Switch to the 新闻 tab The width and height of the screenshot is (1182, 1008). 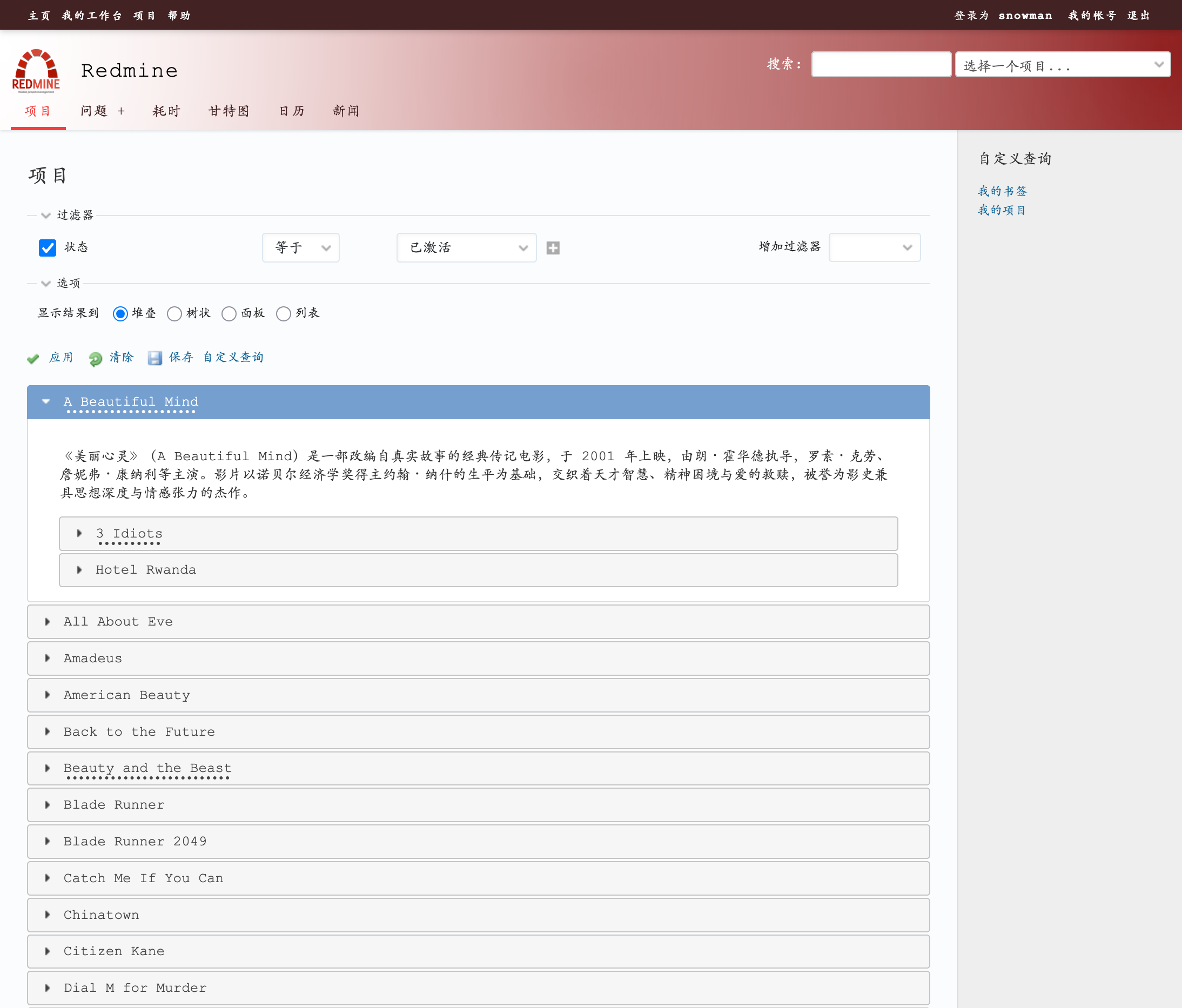coord(346,111)
